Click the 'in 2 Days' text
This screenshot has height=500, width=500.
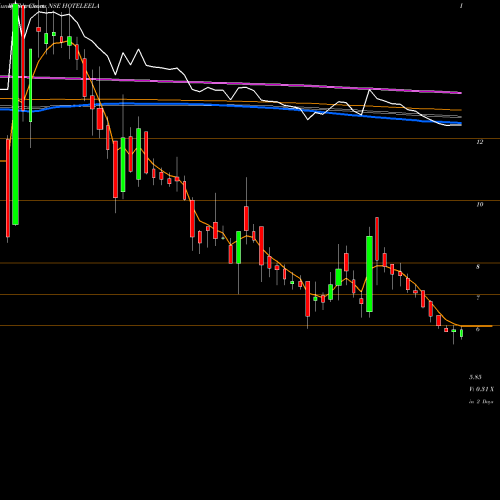[x=481, y=402]
